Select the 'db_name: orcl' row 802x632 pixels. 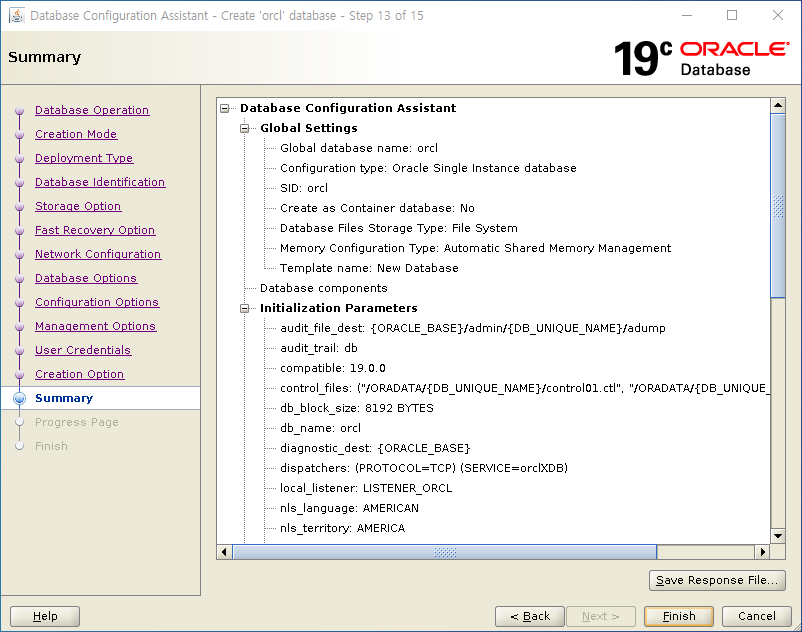[320, 428]
